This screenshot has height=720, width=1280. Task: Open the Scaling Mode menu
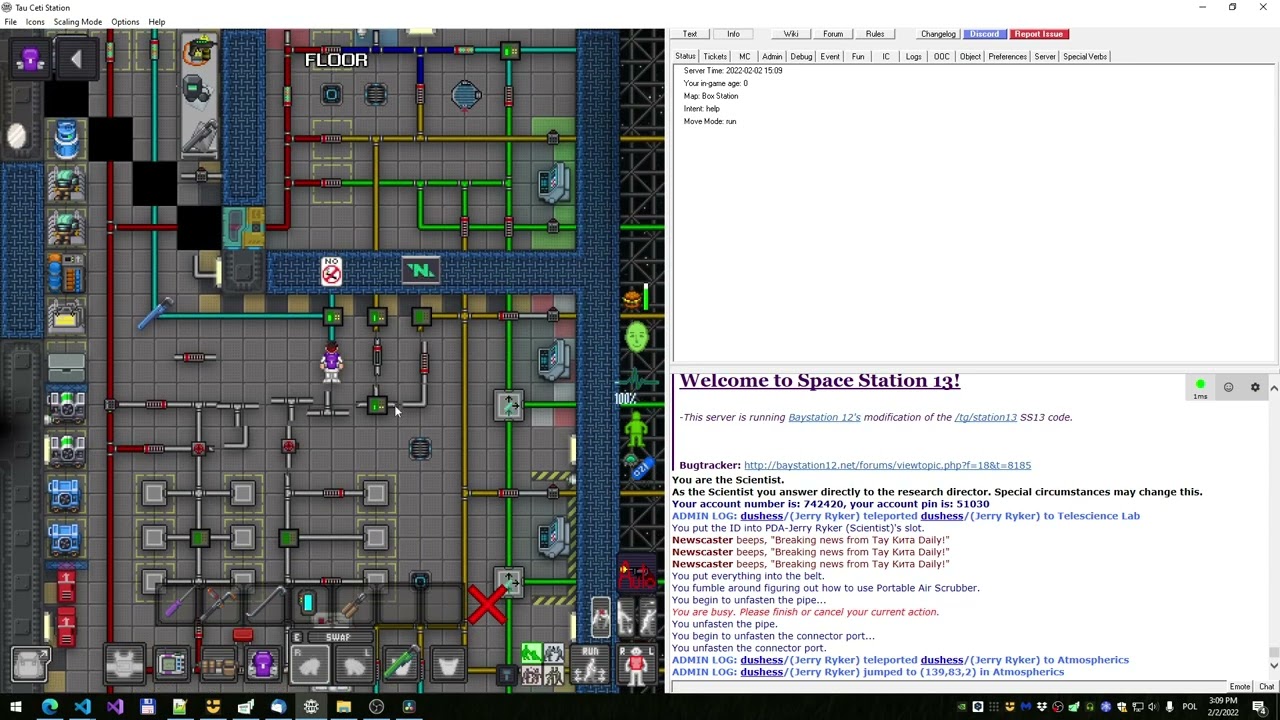tap(78, 22)
